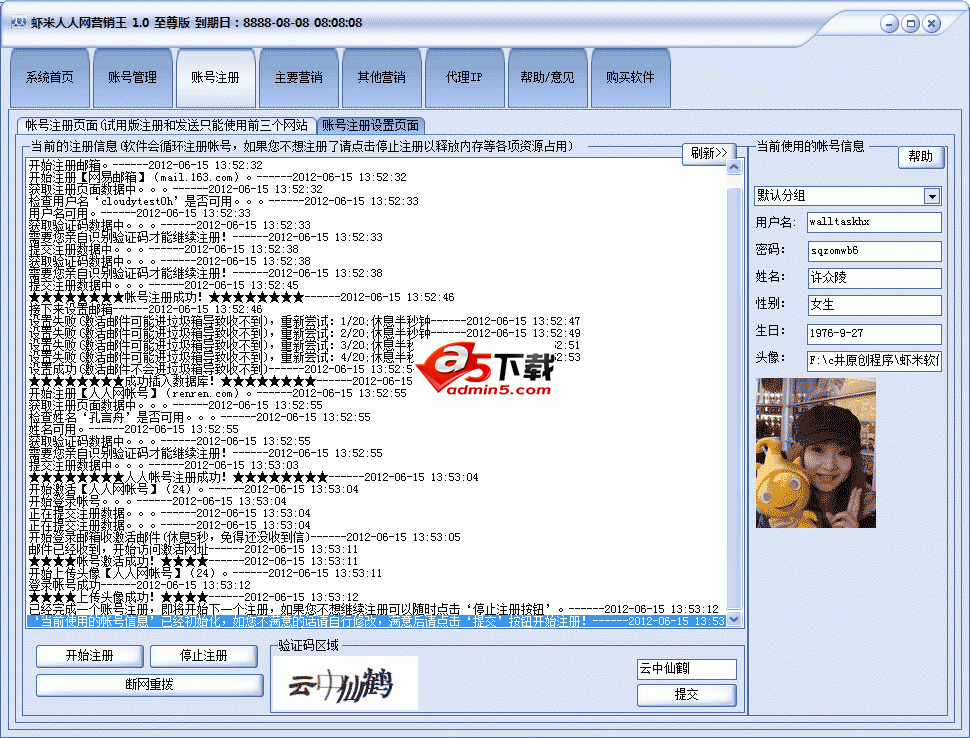Select log line 登录帐号成功
Screen dimensions: 970x738
click(x=140, y=585)
